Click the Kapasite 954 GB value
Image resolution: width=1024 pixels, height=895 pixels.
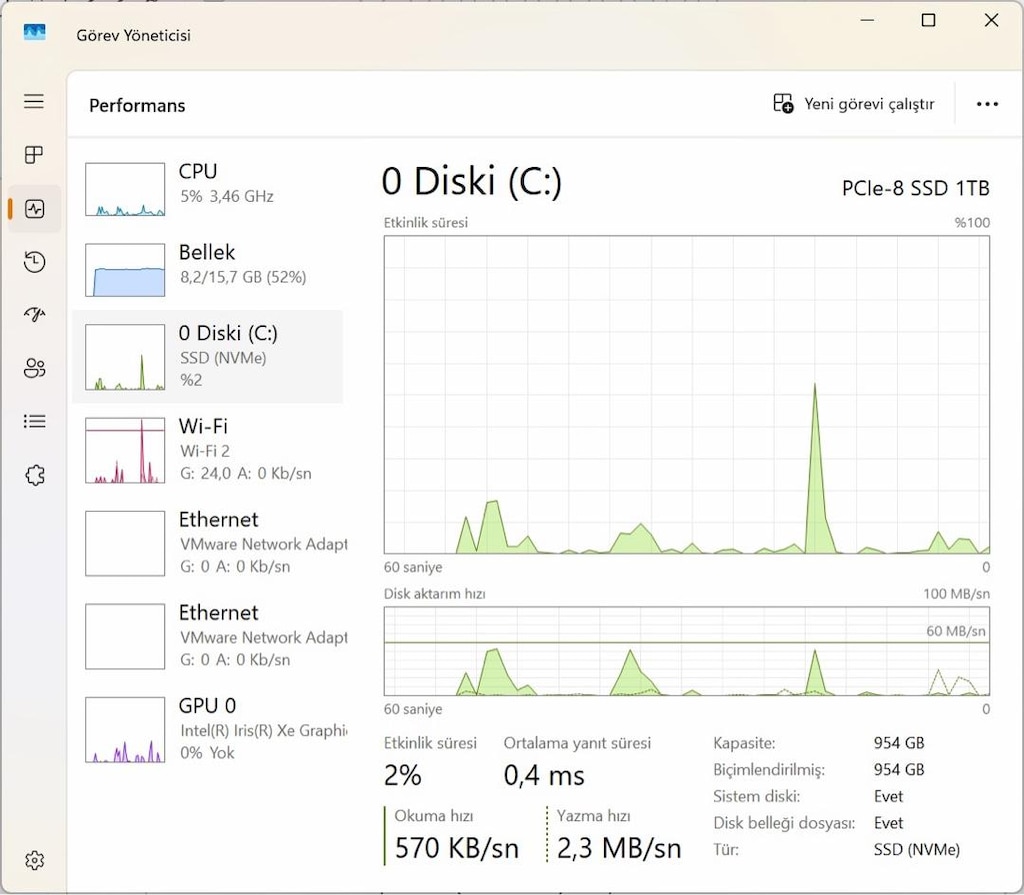(899, 743)
